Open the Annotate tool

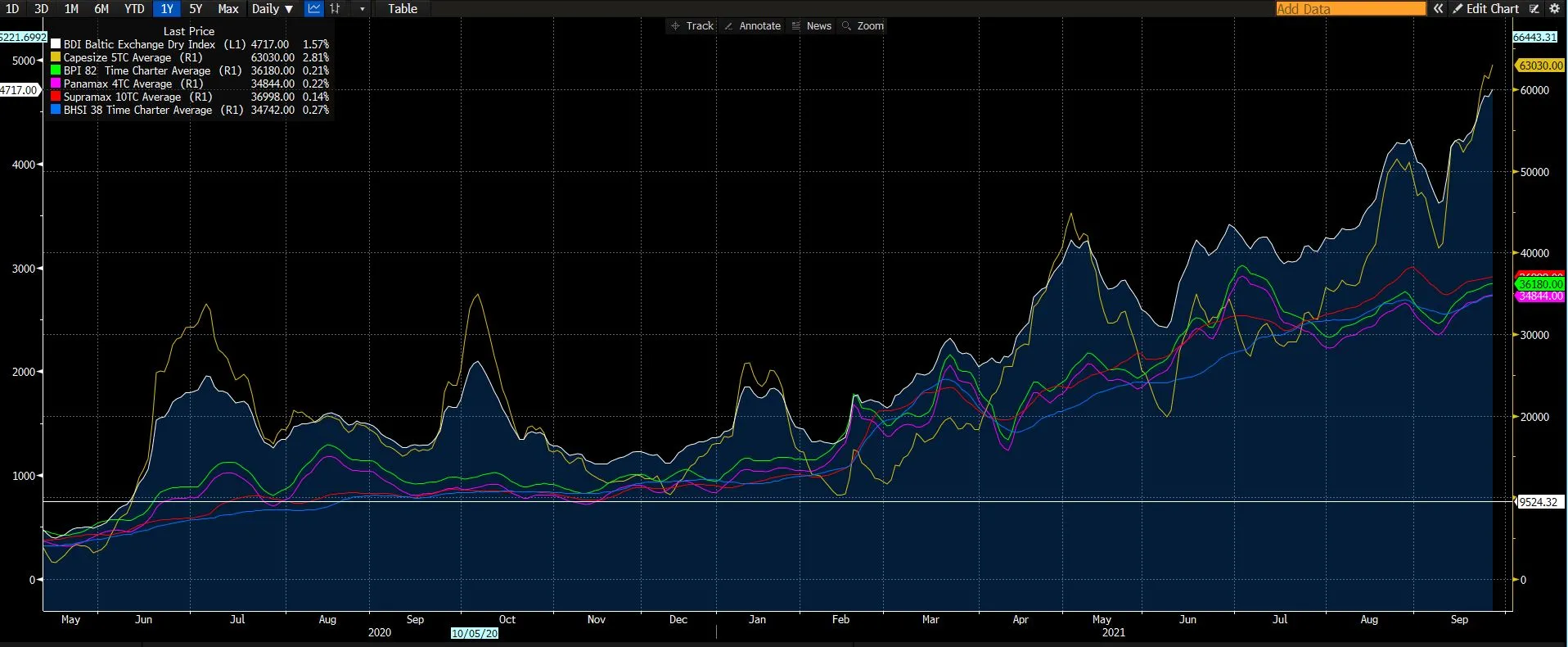tap(752, 26)
